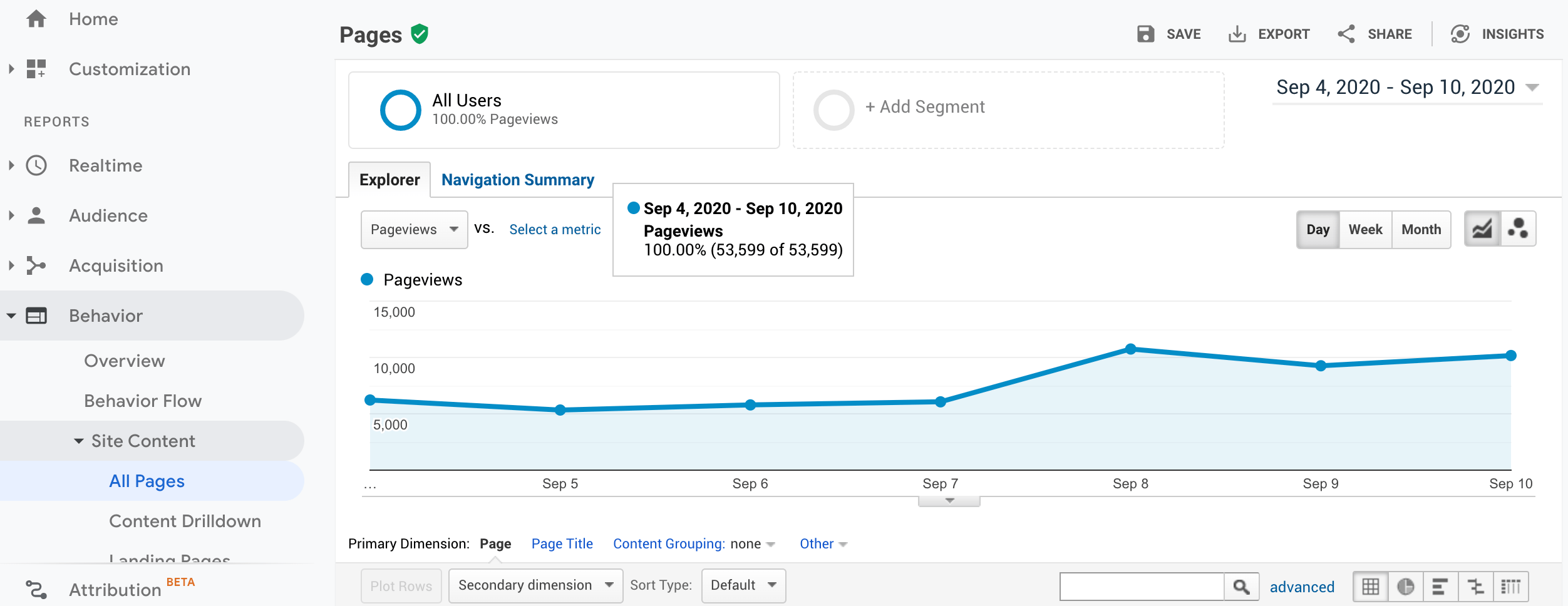
Task: Open the date range dropdown
Action: point(1407,87)
